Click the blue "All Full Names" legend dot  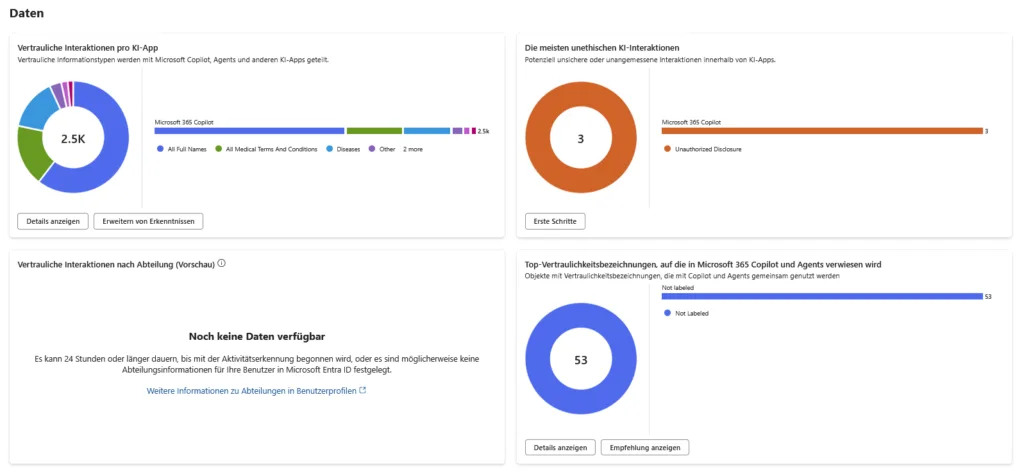click(160, 149)
